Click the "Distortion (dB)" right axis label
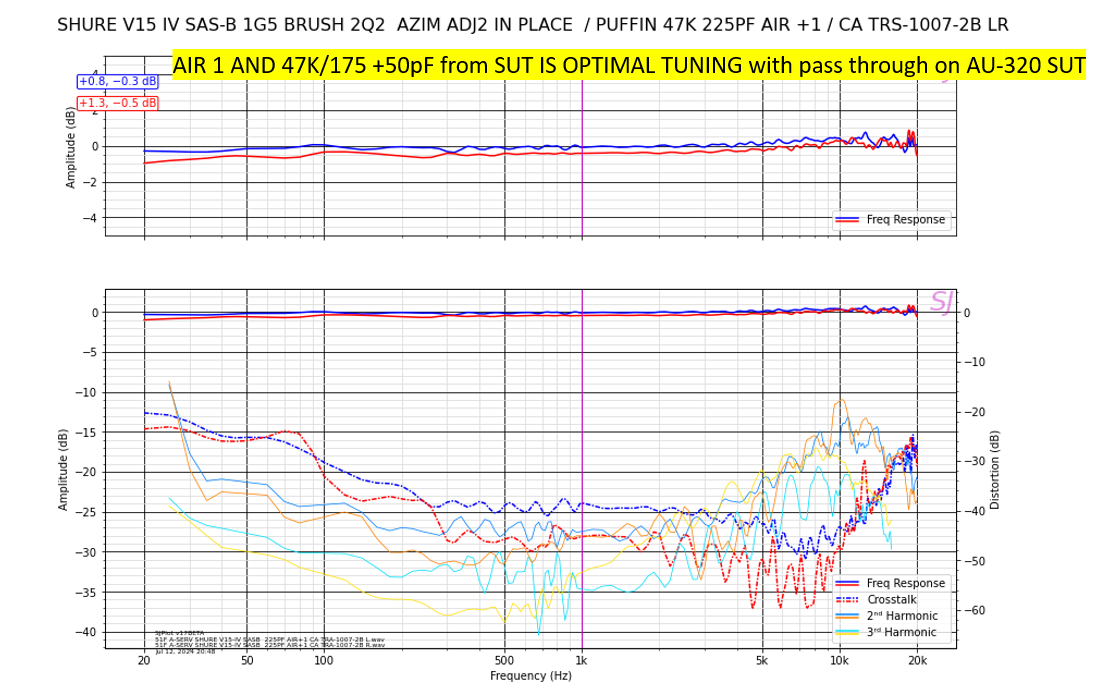Image resolution: width=1105 pixels, height=691 pixels. point(994,471)
